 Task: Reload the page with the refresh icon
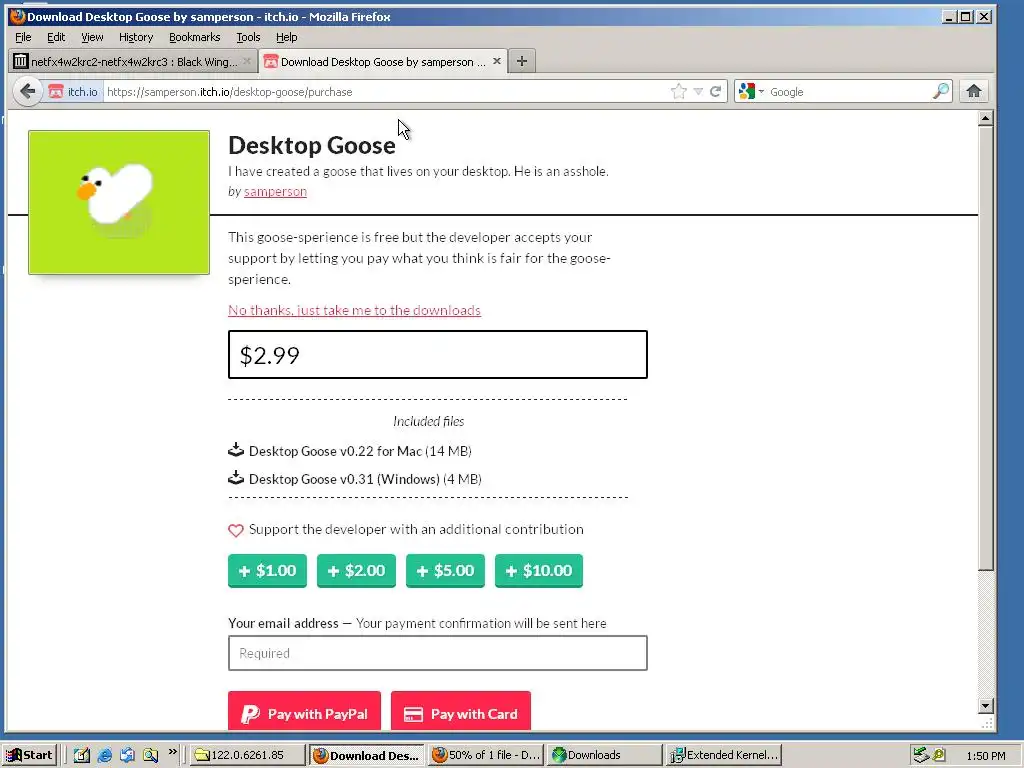tap(715, 91)
